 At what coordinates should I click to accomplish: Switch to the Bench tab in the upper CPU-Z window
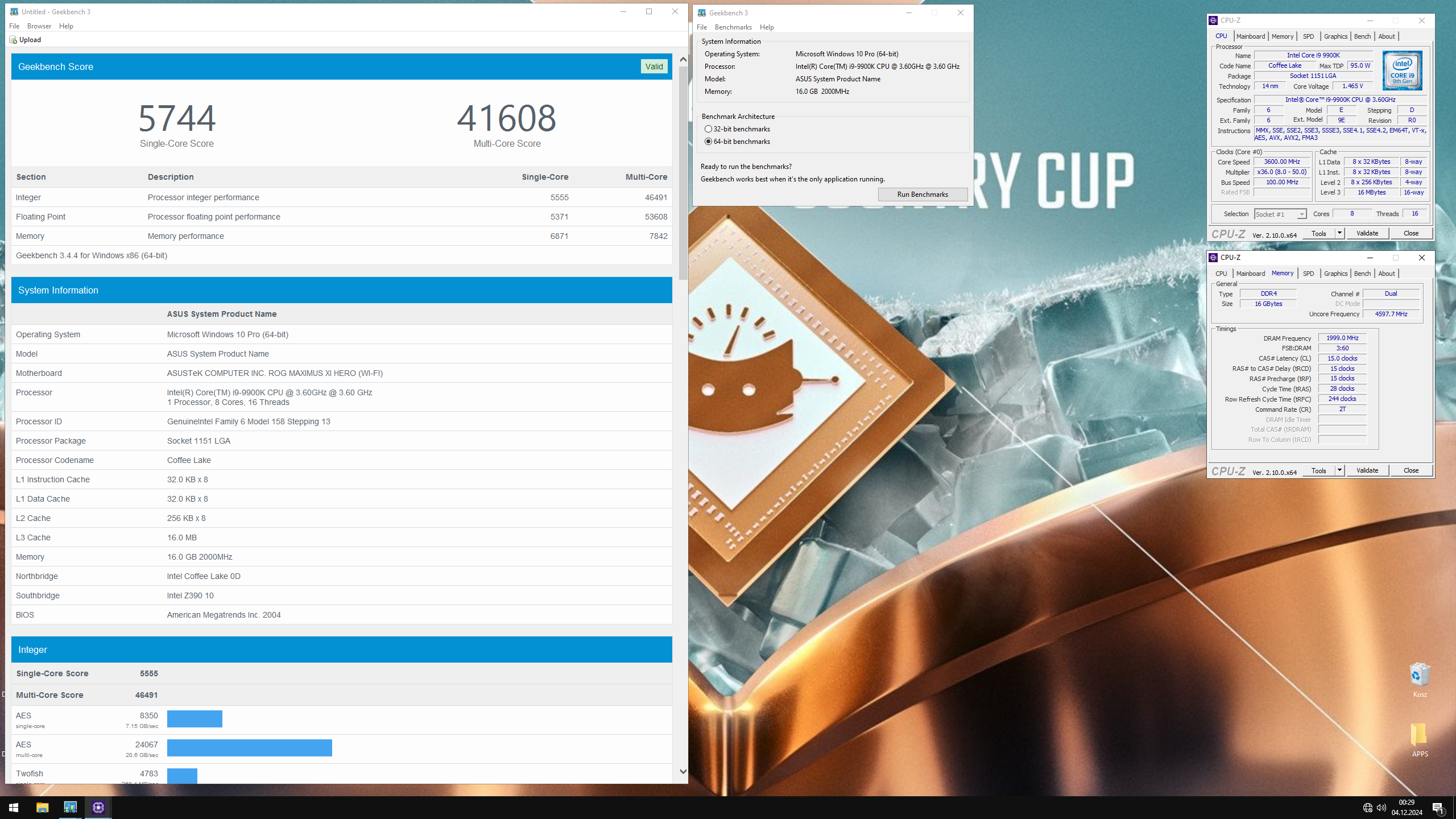point(1362,36)
